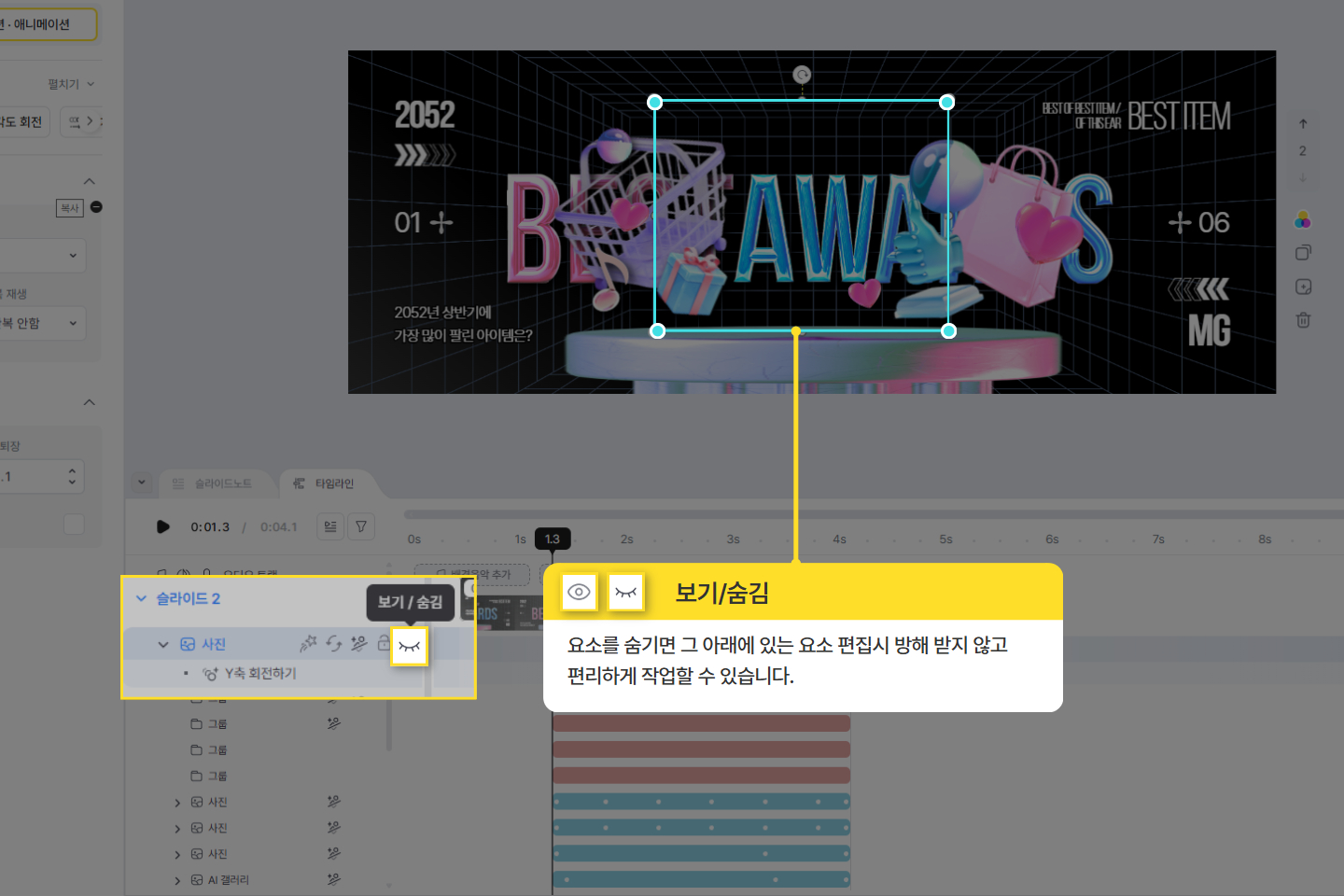The width and height of the screenshot is (1344, 896).
Task: Play the timeline animation
Action: pyautogui.click(x=163, y=527)
